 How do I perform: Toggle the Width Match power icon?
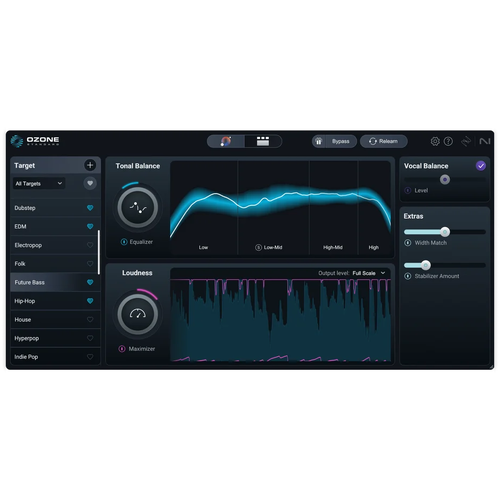point(408,243)
